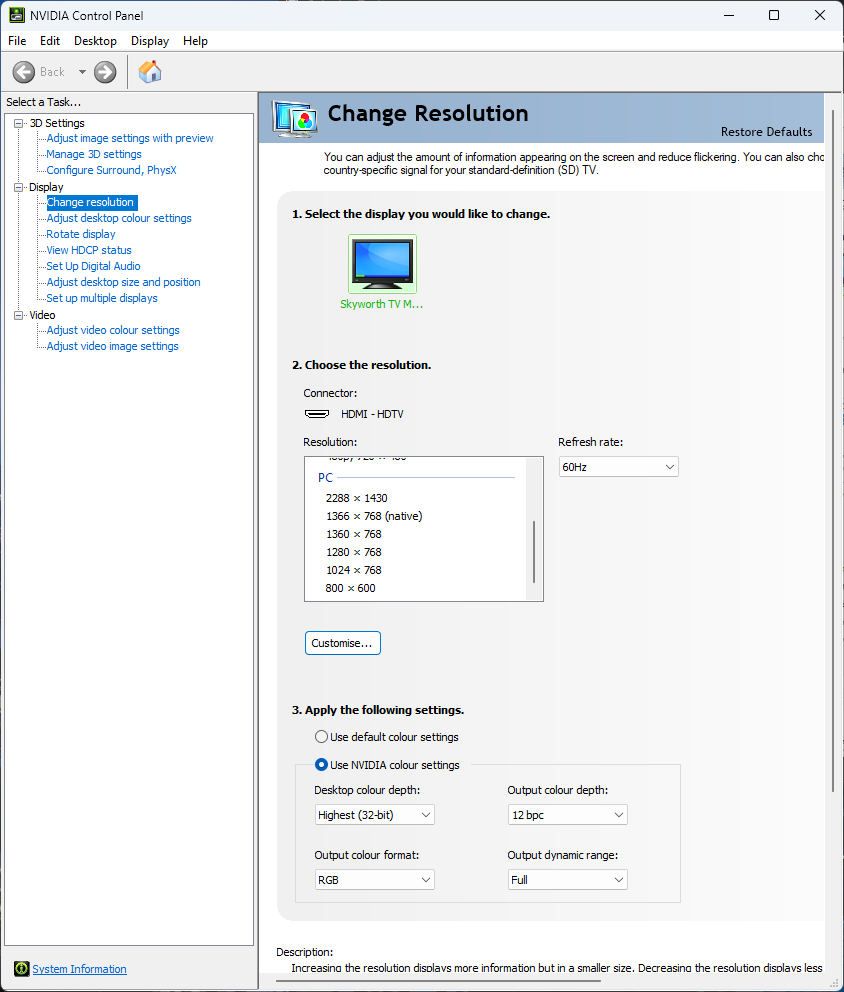Image resolution: width=844 pixels, height=992 pixels.
Task: Open Set up multiple displays
Action: [102, 298]
